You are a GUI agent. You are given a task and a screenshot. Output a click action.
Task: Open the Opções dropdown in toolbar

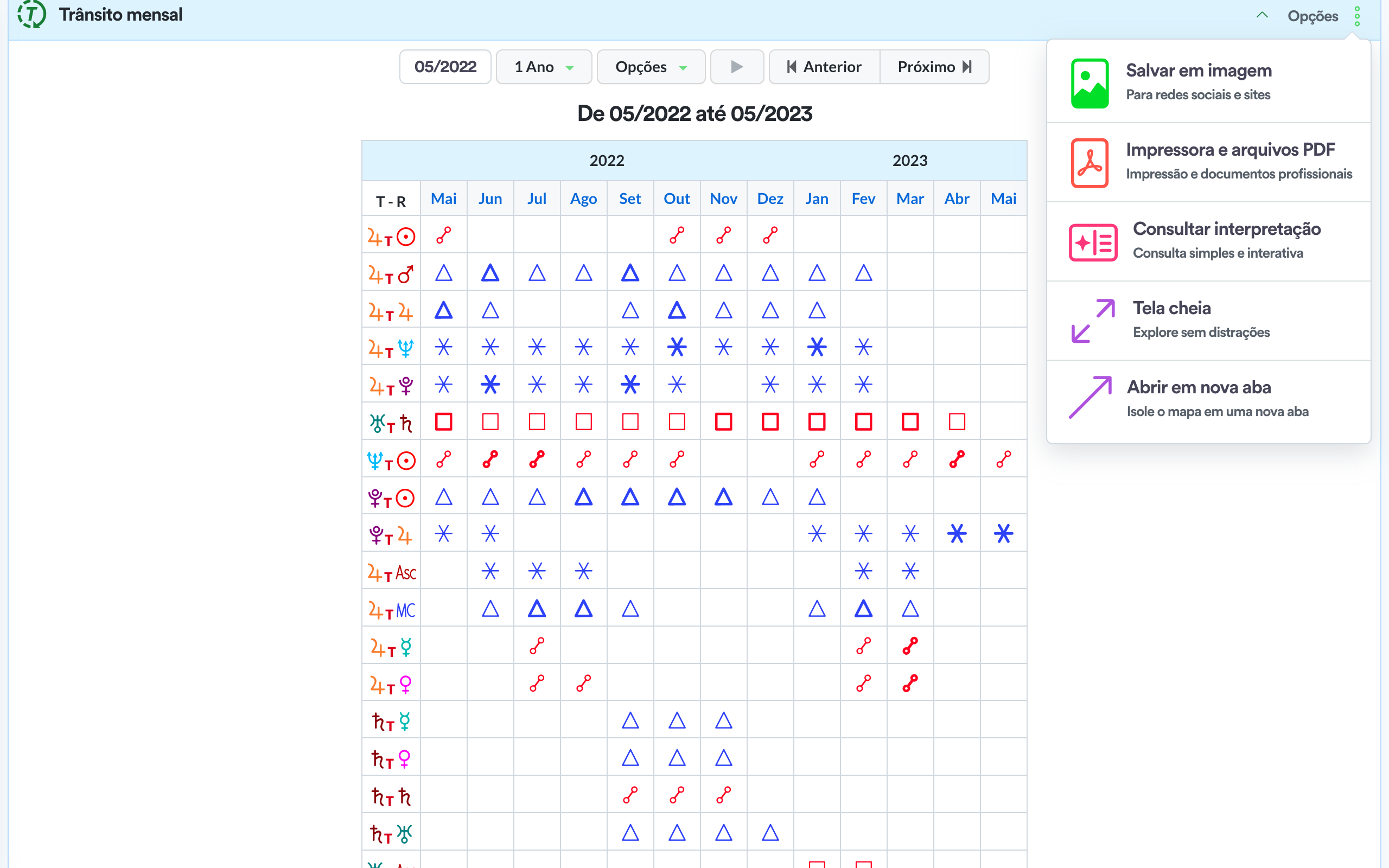pos(651,67)
